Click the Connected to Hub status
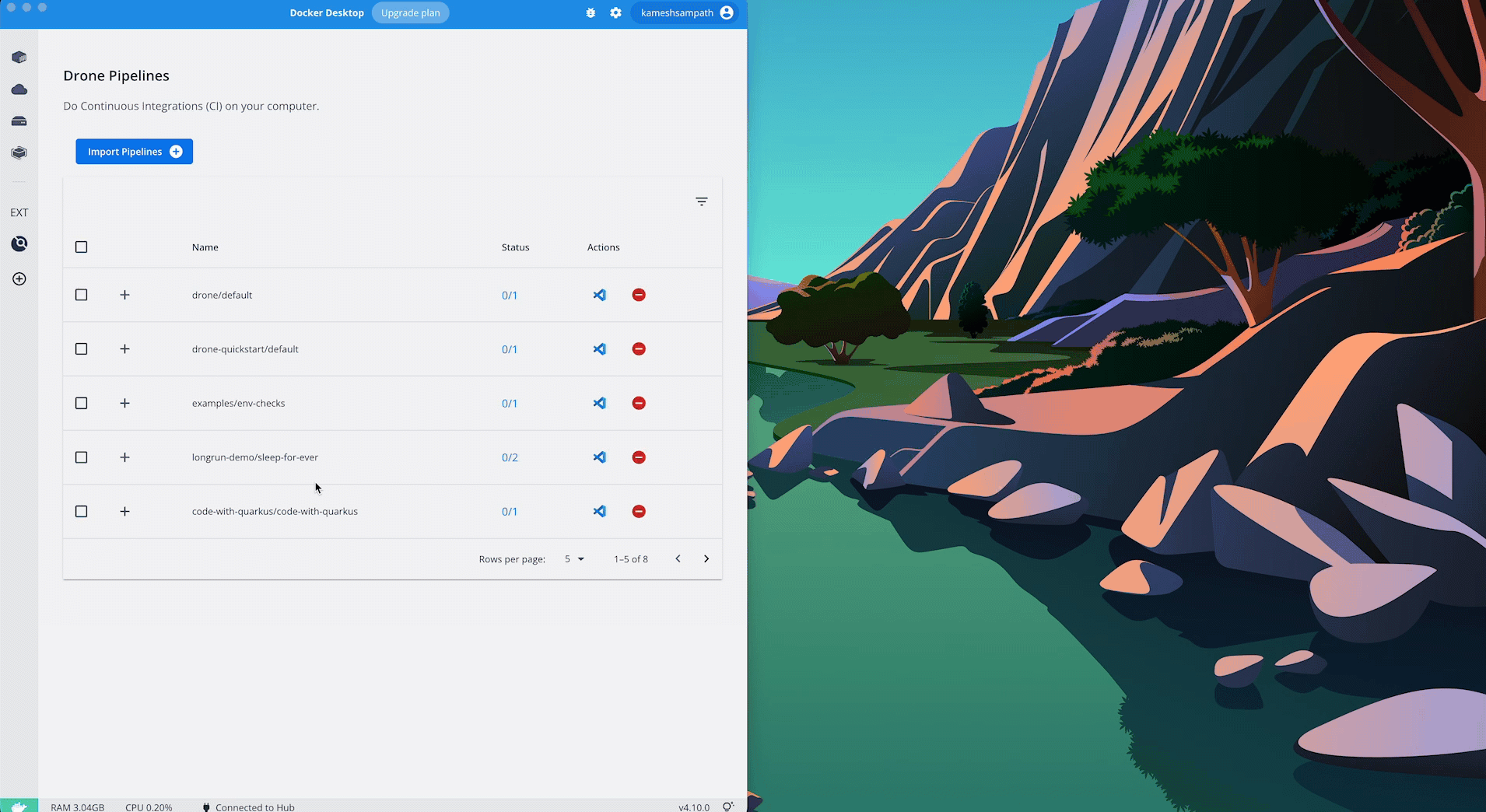The image size is (1486, 812). (x=248, y=807)
